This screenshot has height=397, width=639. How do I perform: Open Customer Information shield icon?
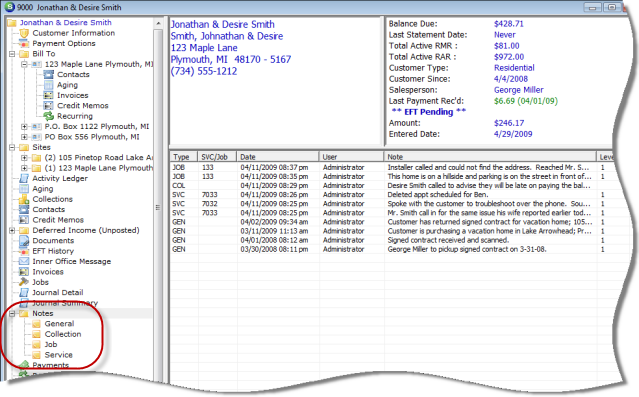tap(24, 33)
